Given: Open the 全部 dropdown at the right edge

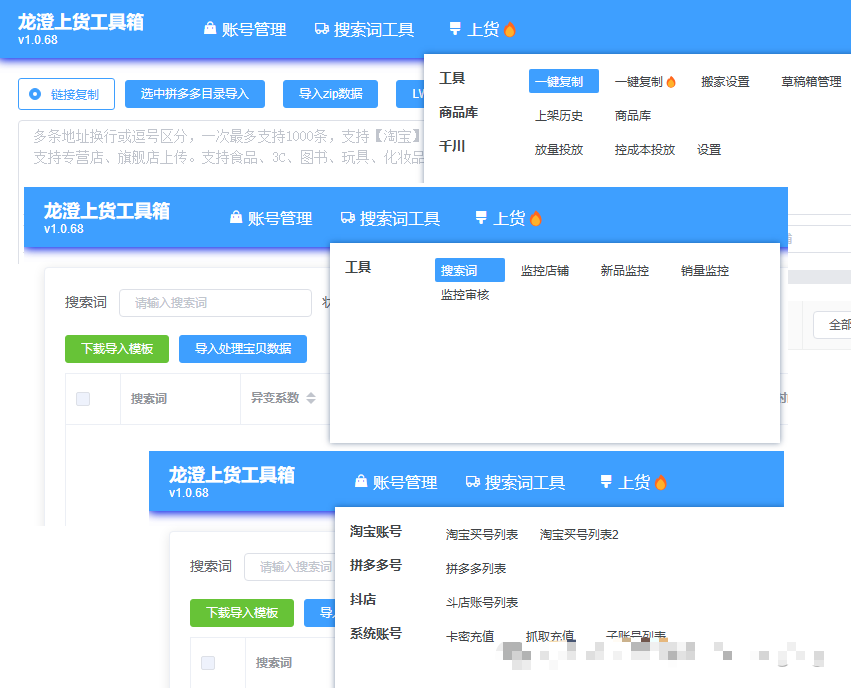Looking at the screenshot, I should pyautogui.click(x=834, y=325).
